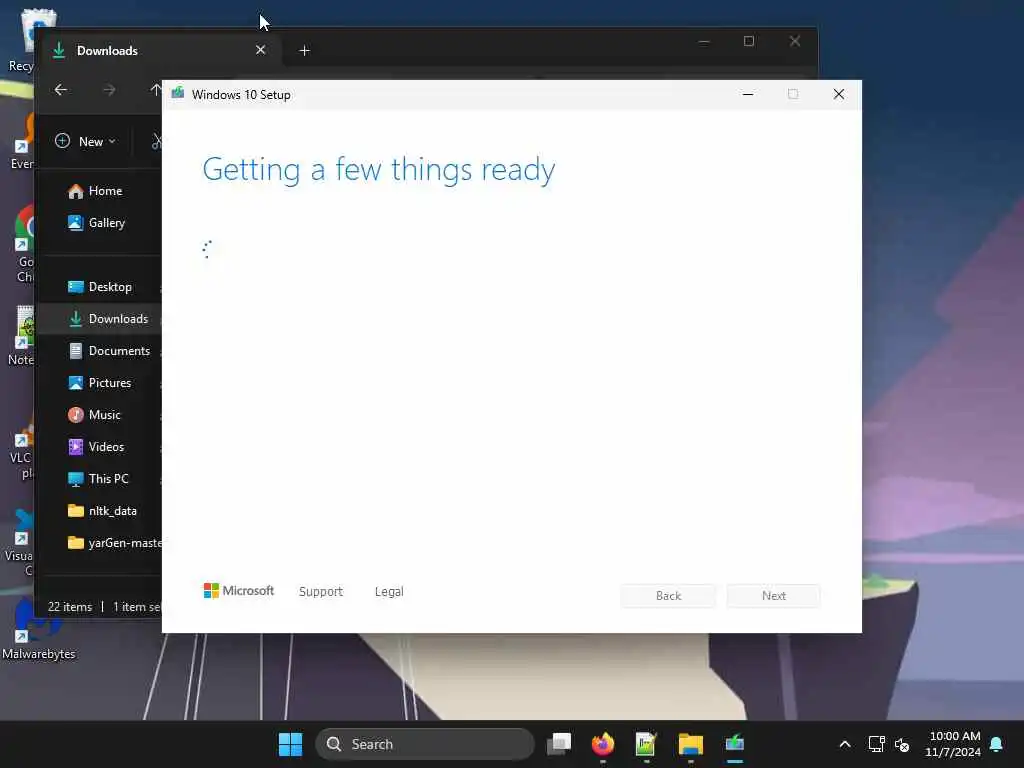The image size is (1024, 768).
Task: Open the New dropdown in File Explorer
Action: pyautogui.click(x=86, y=142)
